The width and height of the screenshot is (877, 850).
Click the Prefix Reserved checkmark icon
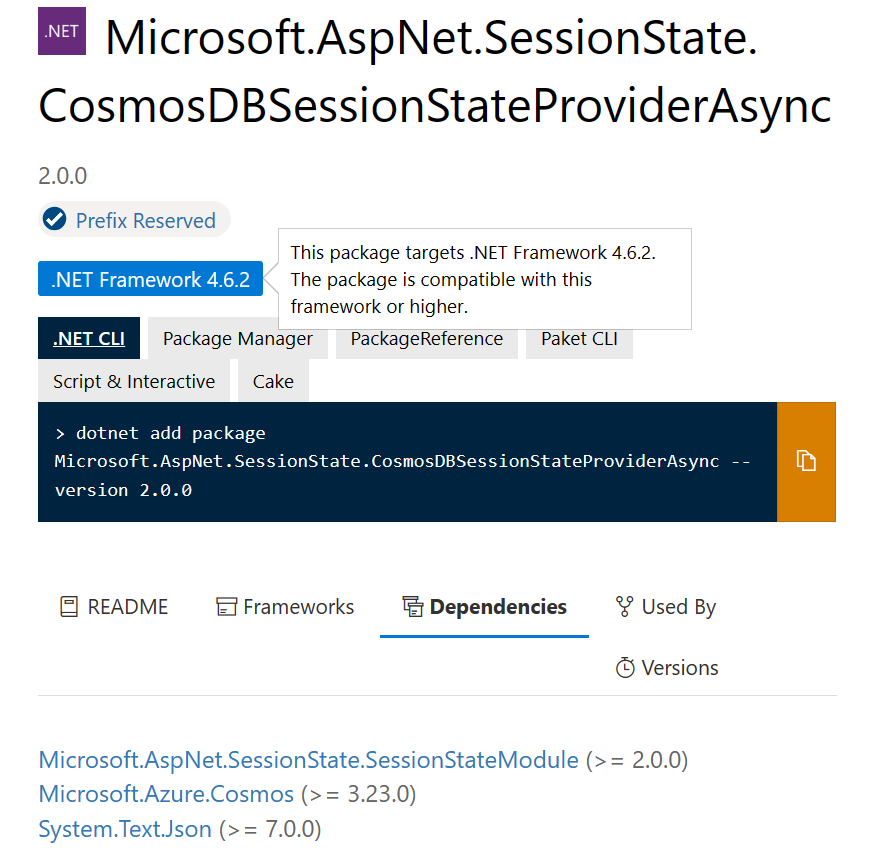[56, 220]
